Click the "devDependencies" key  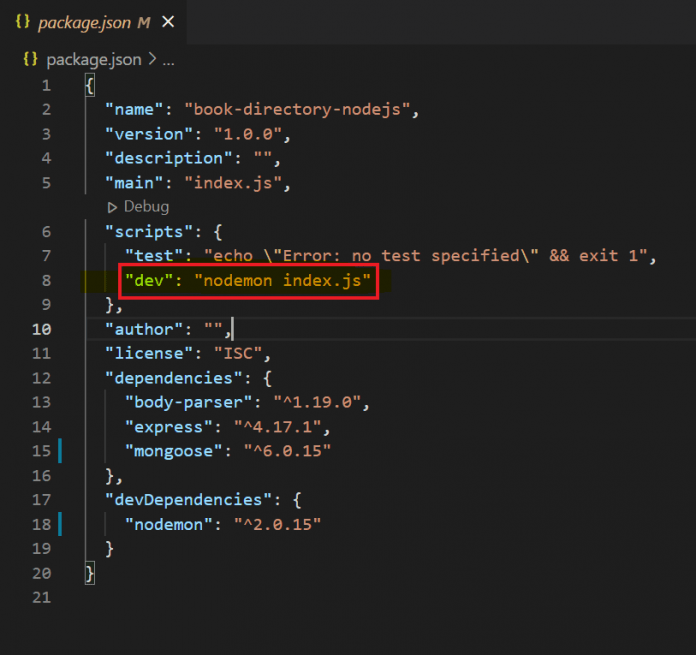tap(189, 500)
